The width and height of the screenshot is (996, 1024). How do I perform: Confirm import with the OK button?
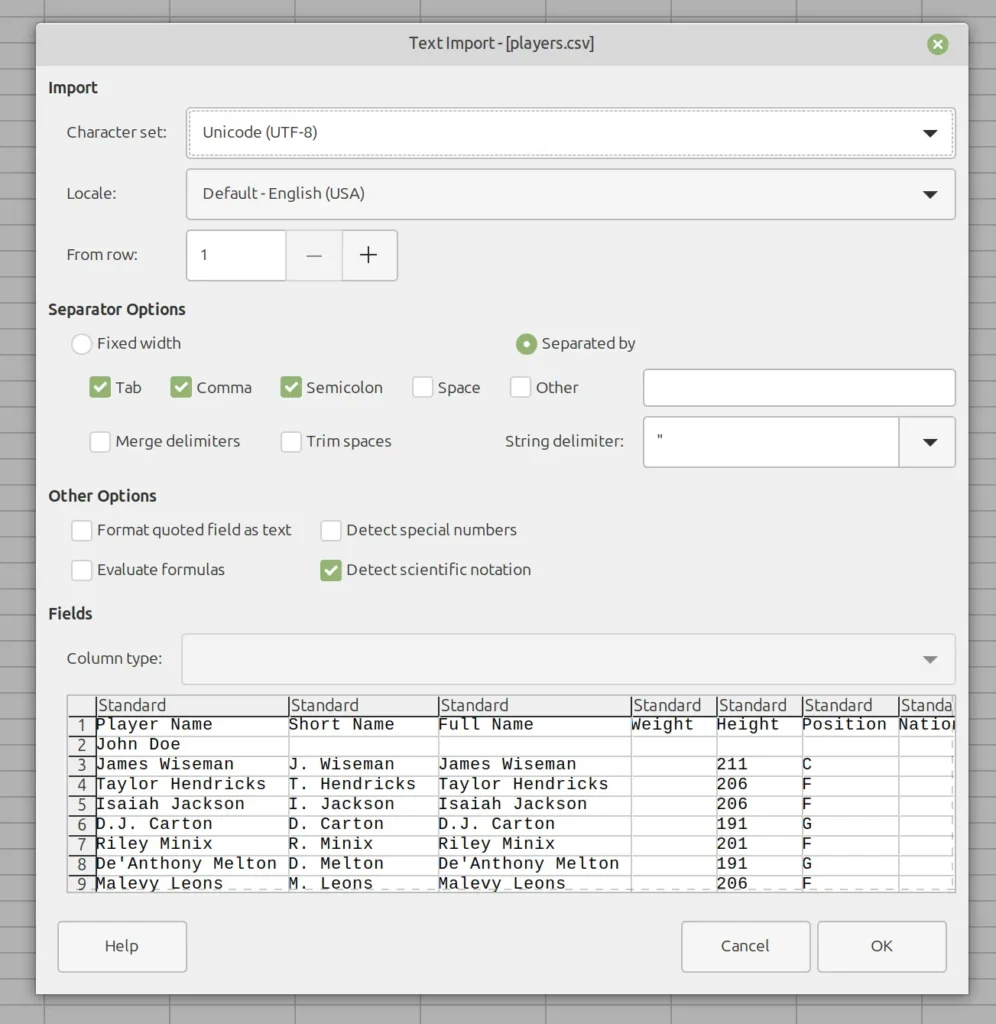[x=882, y=946]
